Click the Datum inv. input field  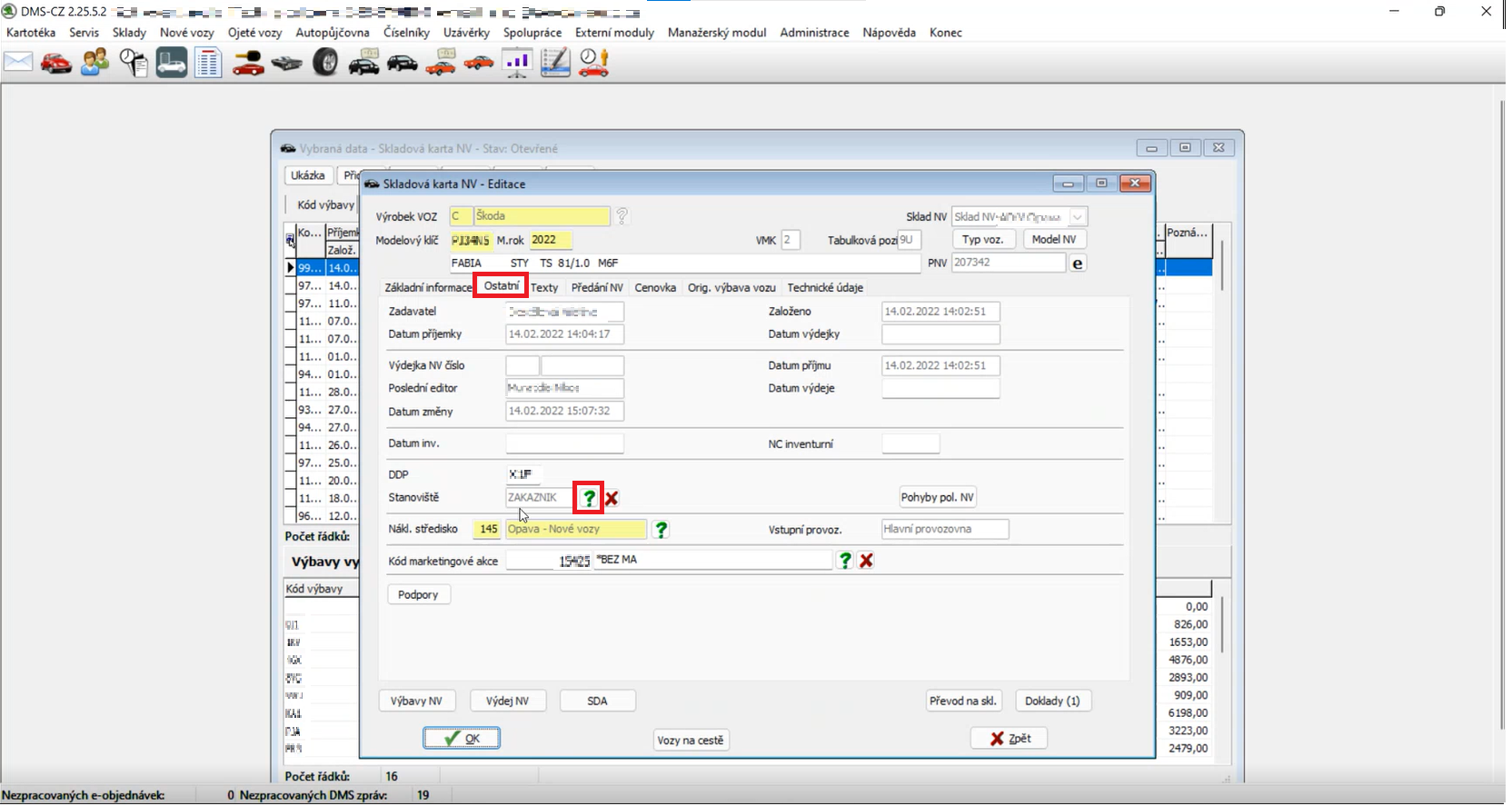pyautogui.click(x=564, y=444)
